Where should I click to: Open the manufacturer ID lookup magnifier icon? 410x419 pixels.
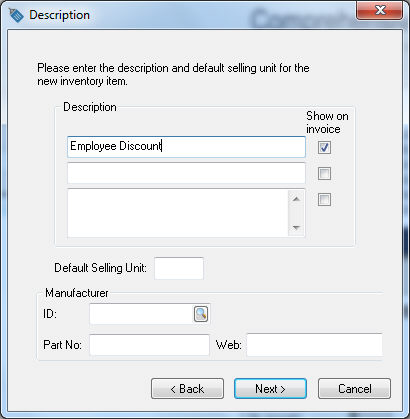pyautogui.click(x=201, y=314)
